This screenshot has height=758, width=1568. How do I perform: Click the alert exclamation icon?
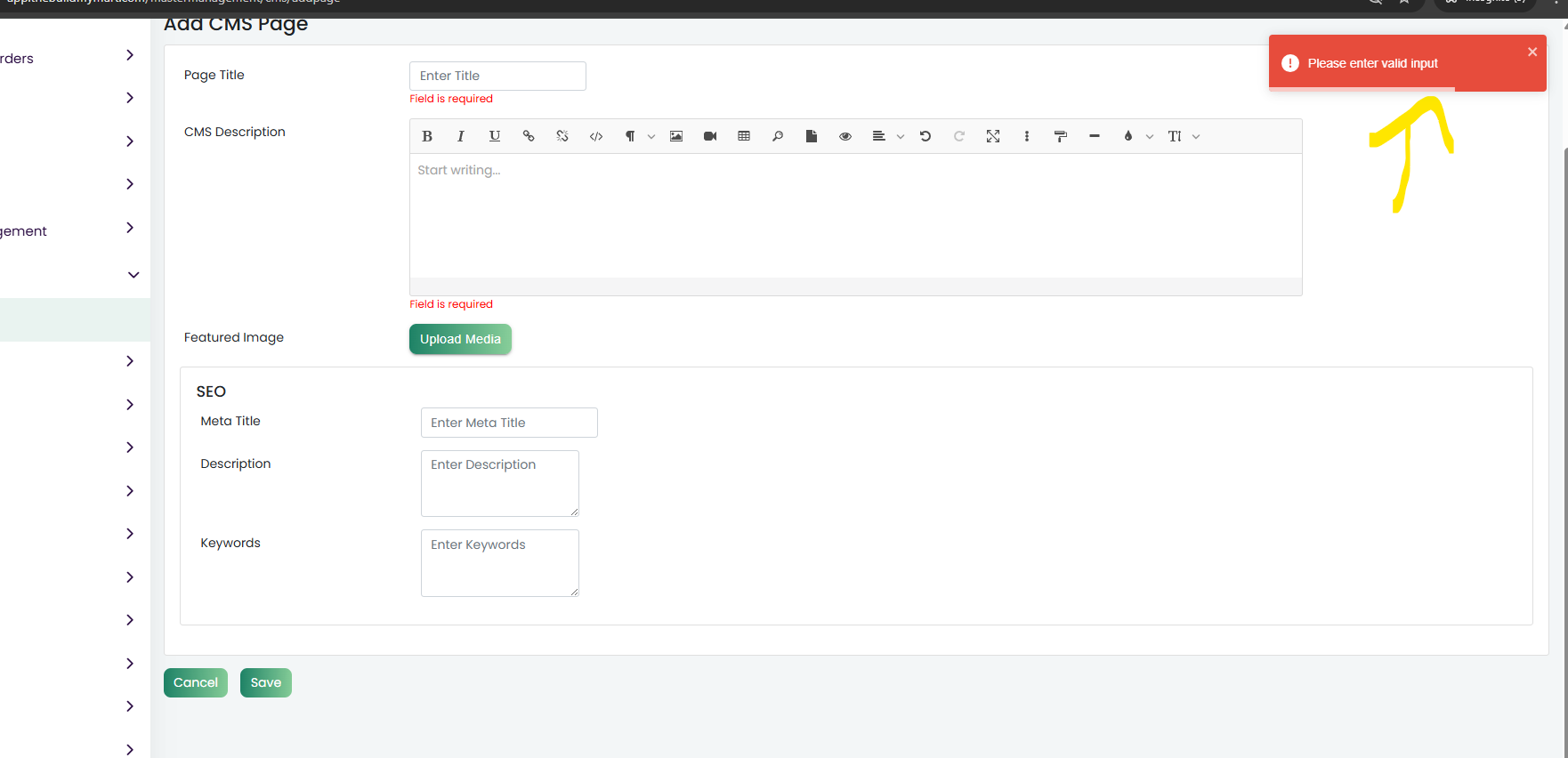coord(1290,63)
